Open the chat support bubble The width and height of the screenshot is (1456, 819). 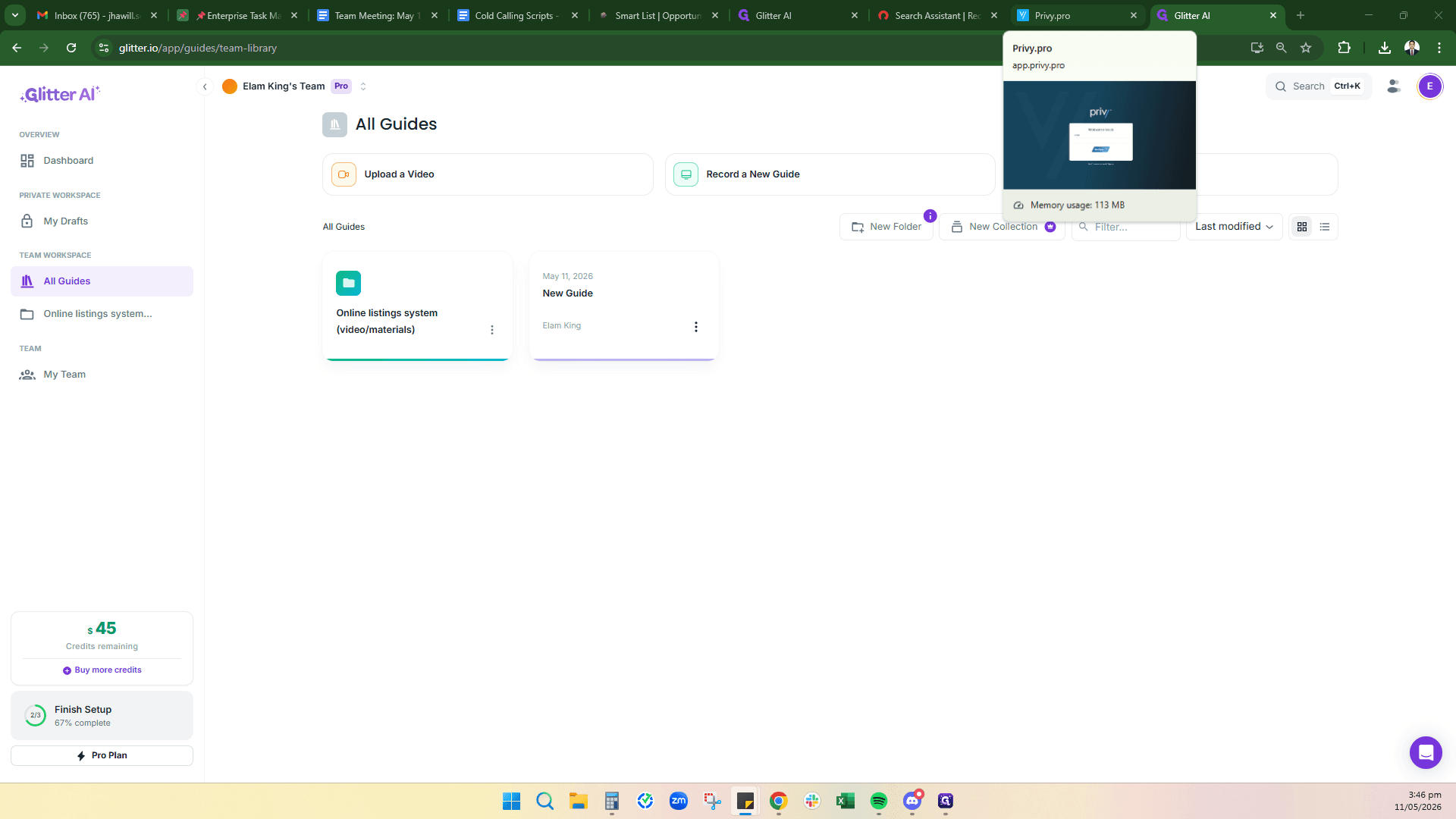(1426, 752)
